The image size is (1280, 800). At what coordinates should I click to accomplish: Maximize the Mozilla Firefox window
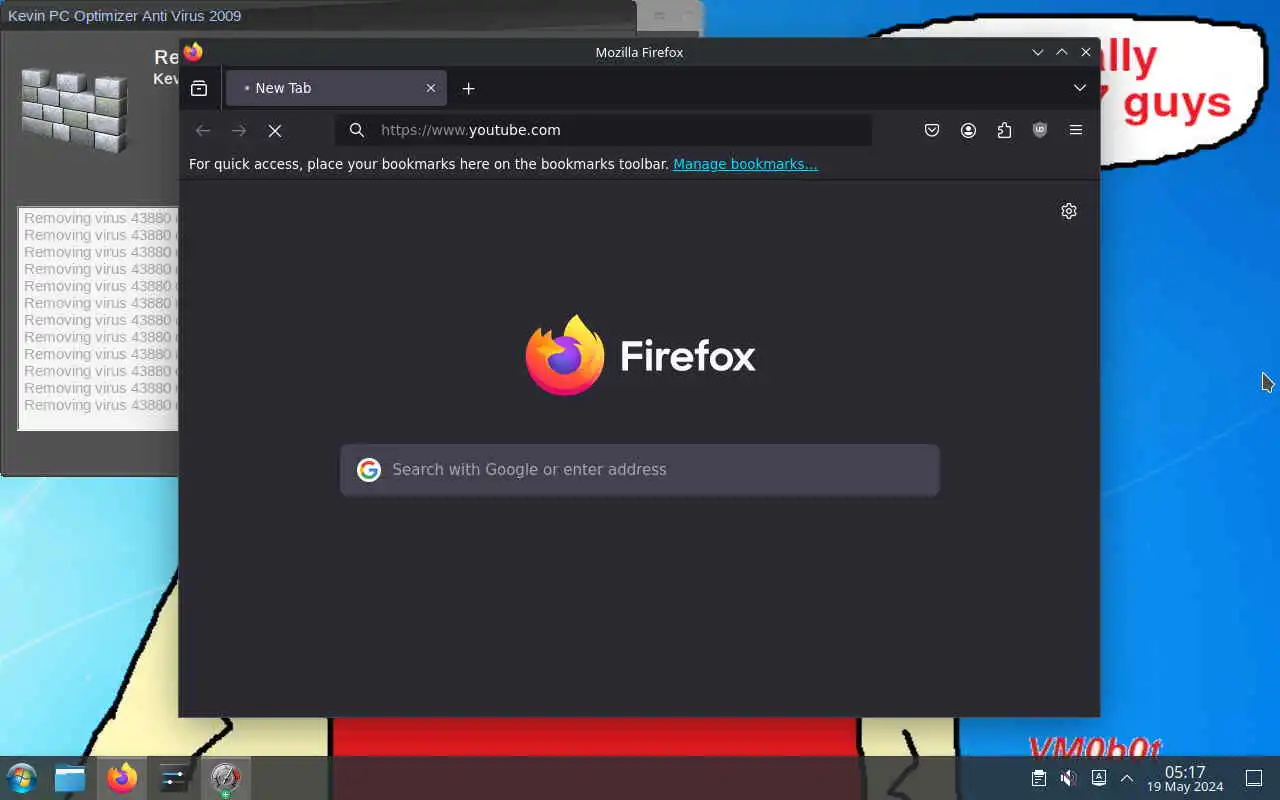(x=1062, y=52)
